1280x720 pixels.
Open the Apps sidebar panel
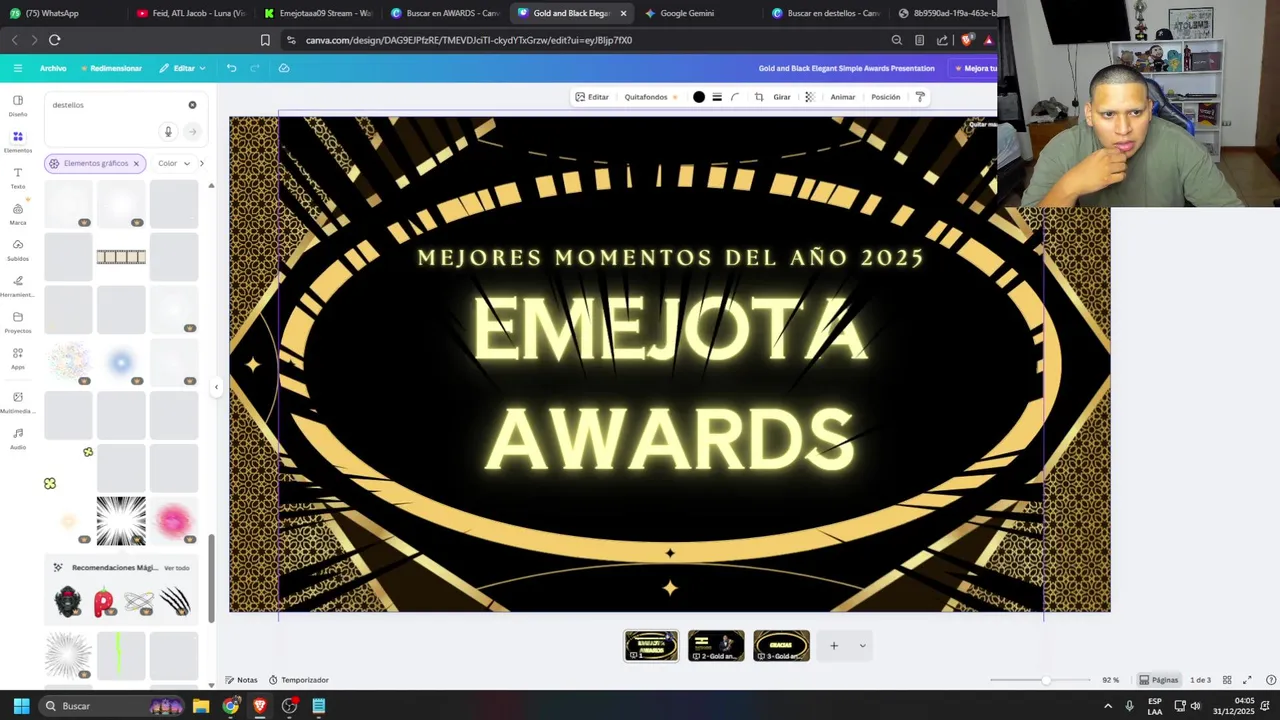18,358
